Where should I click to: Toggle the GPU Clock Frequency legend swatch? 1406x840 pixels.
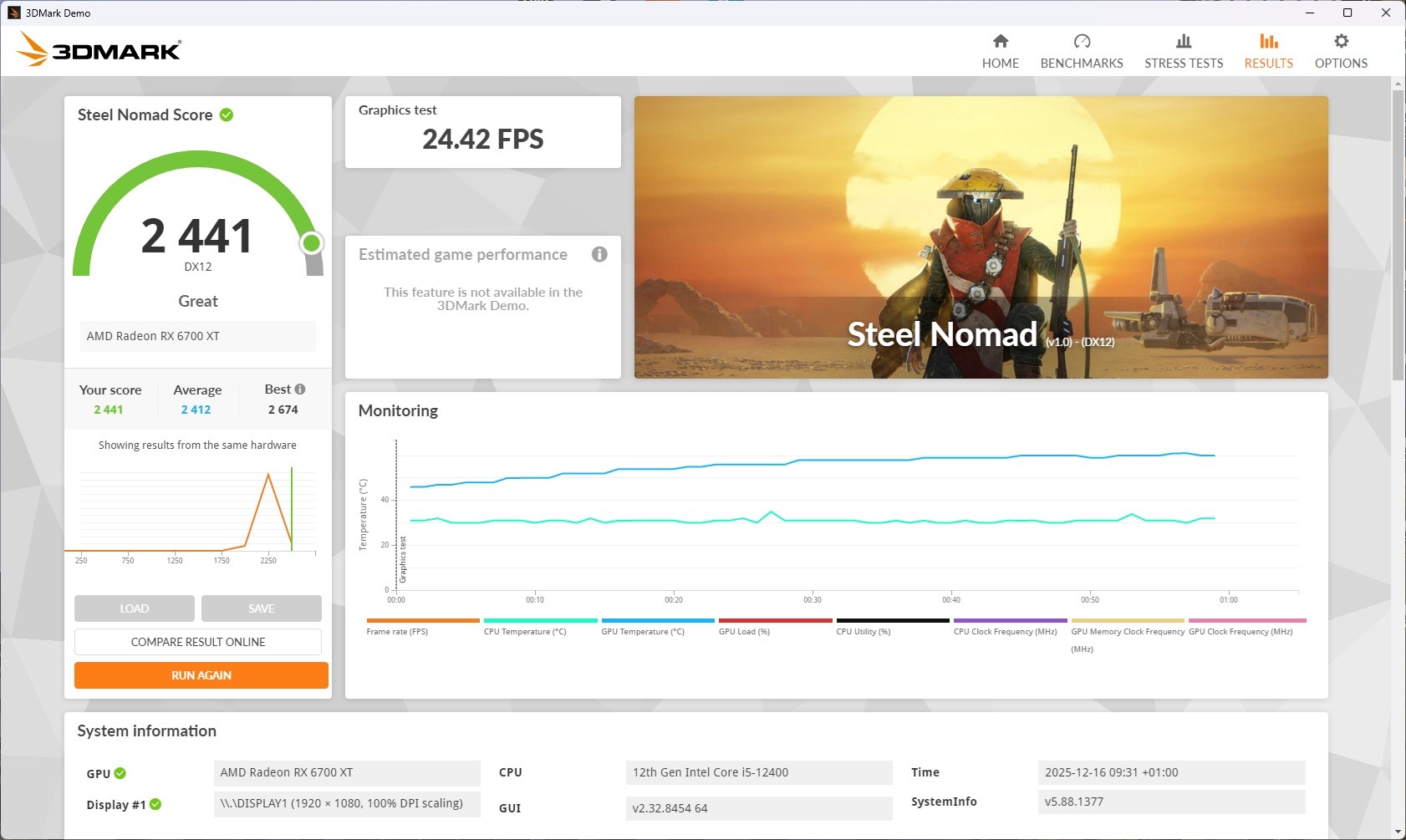(x=1247, y=621)
